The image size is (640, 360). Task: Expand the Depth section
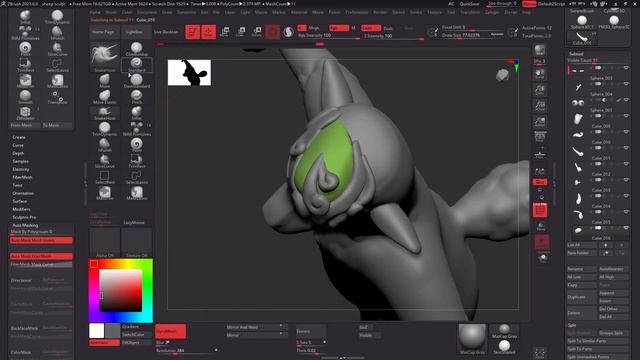coord(18,153)
